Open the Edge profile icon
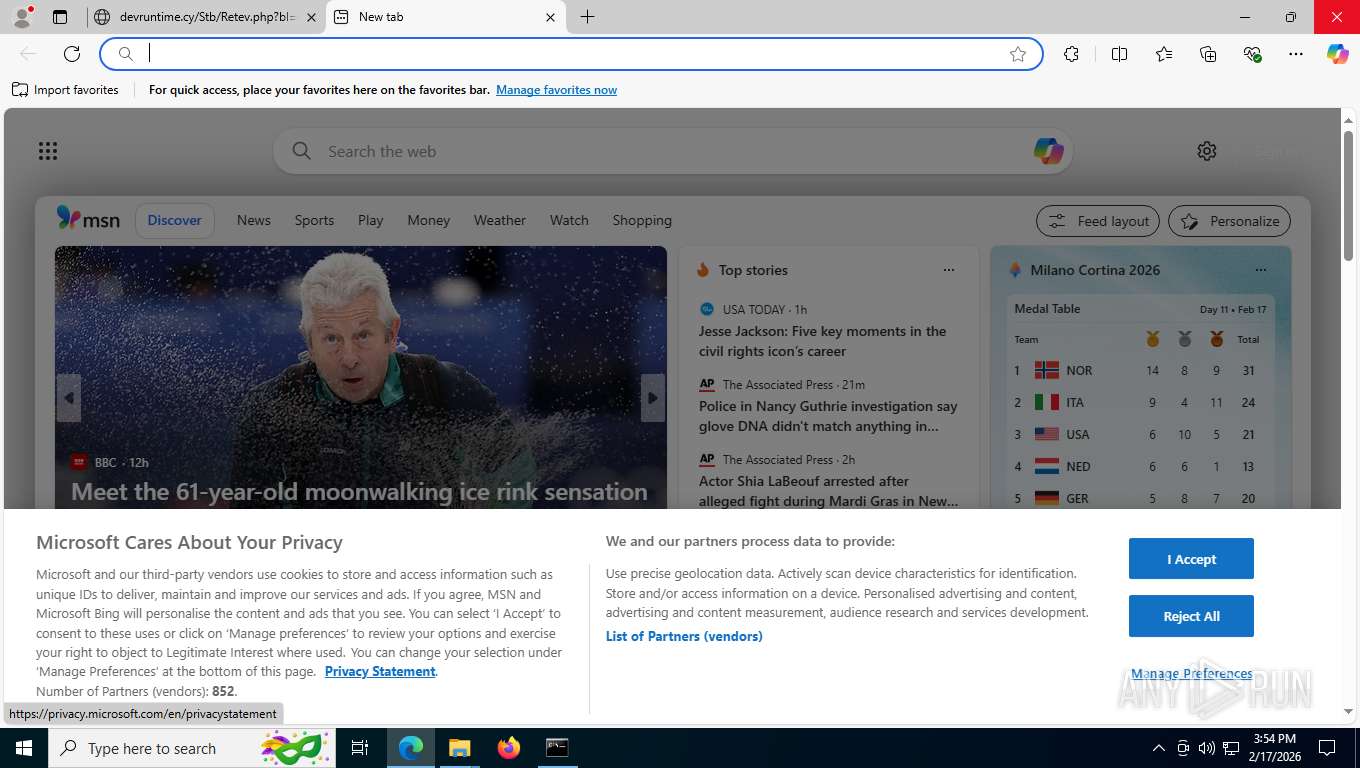The image size is (1360, 768). [21, 17]
